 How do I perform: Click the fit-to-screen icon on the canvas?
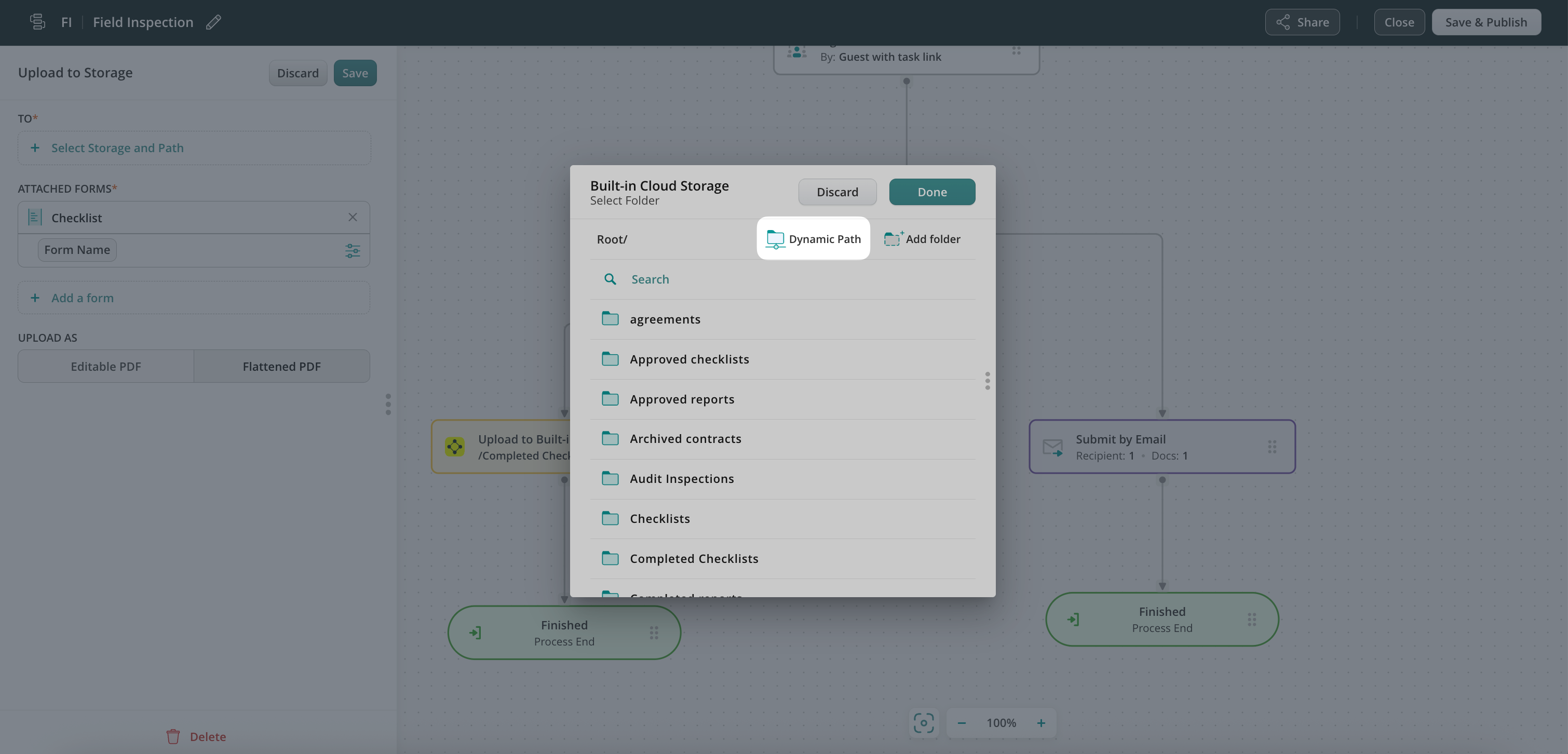point(923,723)
